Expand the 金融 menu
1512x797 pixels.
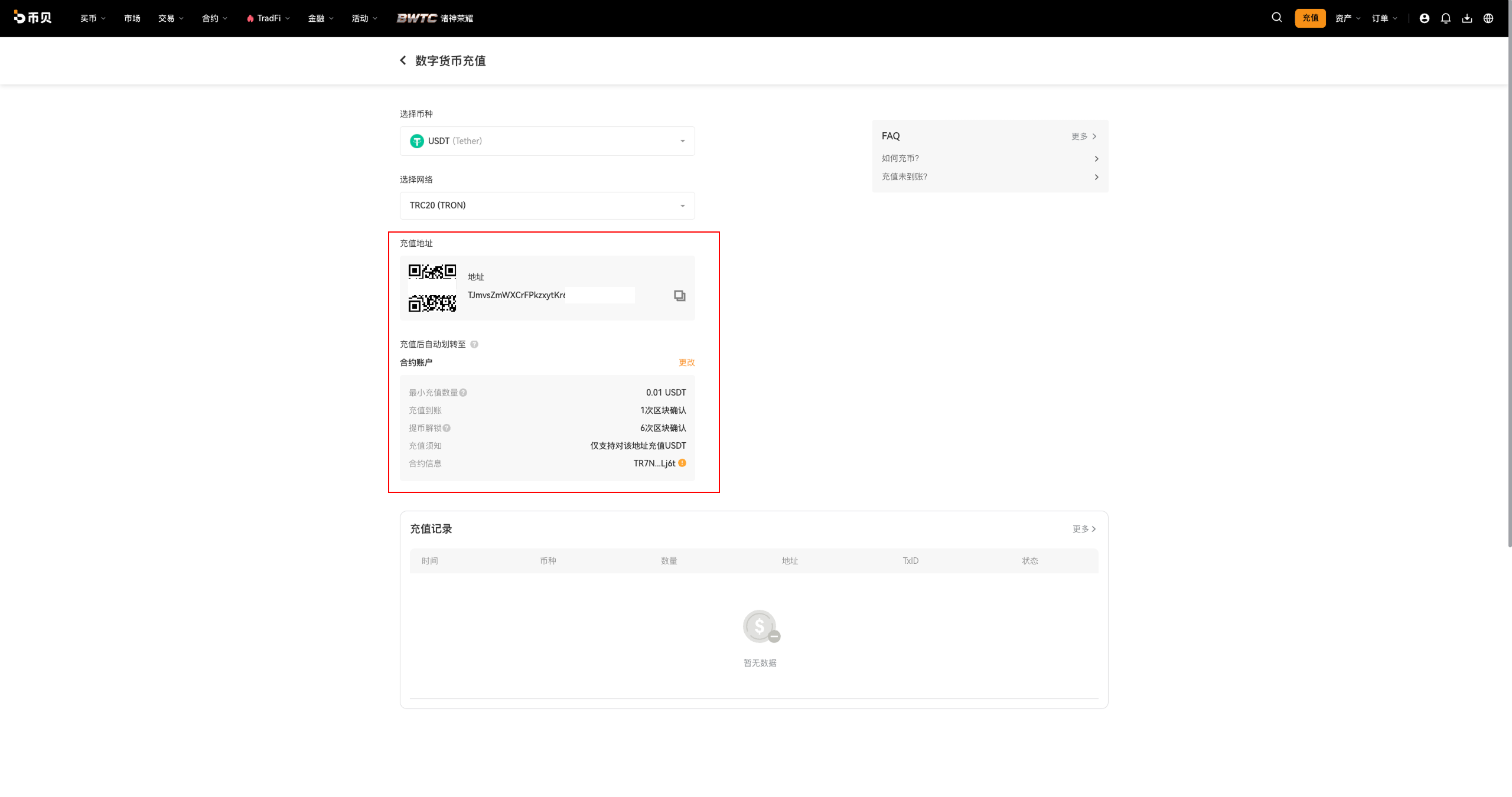(321, 18)
